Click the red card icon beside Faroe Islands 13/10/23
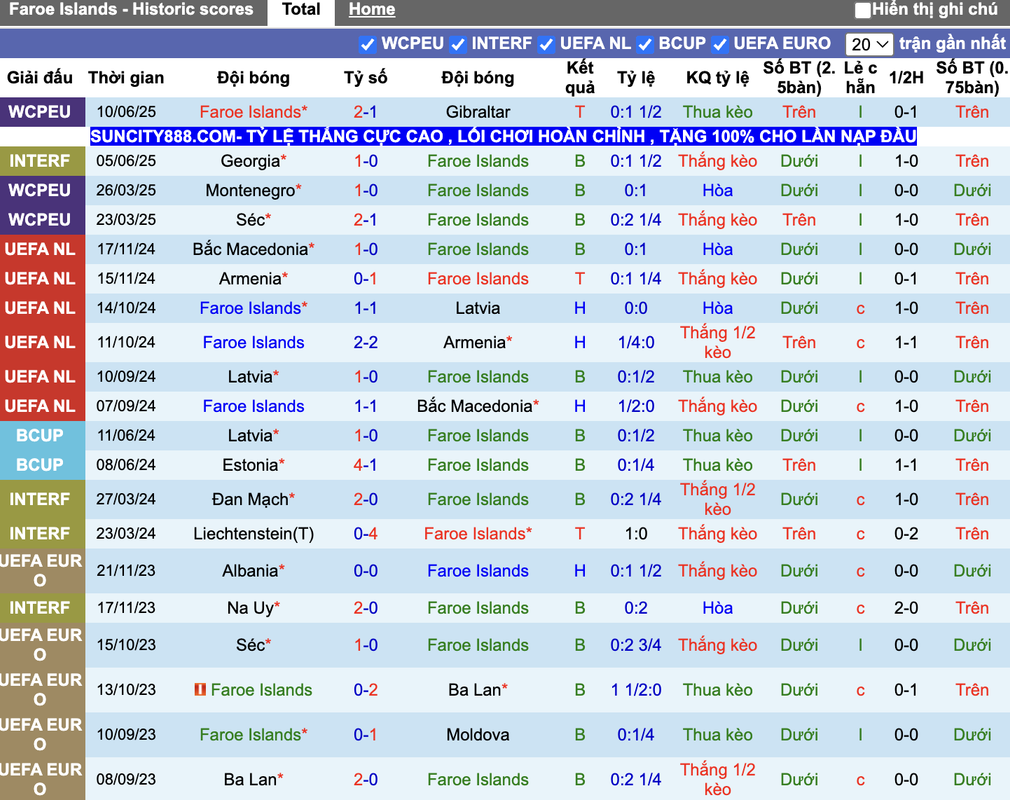The width and height of the screenshot is (1010, 800). click(x=200, y=689)
